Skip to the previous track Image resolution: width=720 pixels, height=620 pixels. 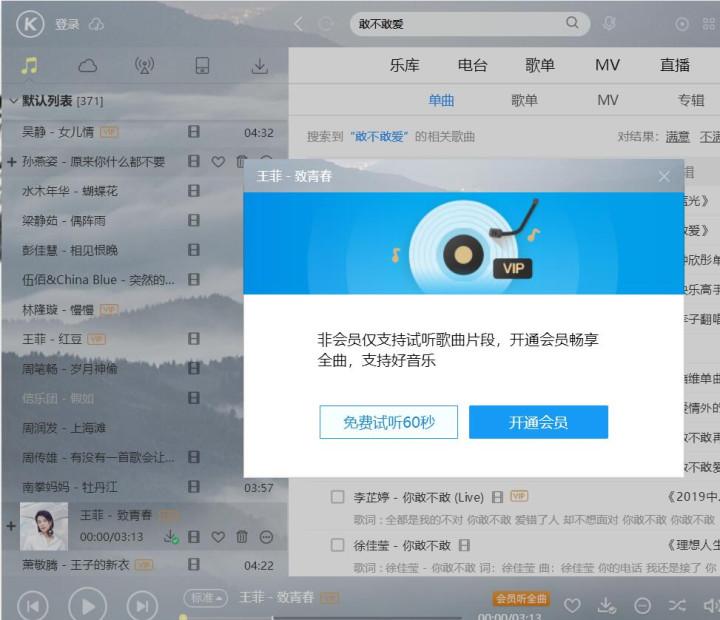point(33,606)
